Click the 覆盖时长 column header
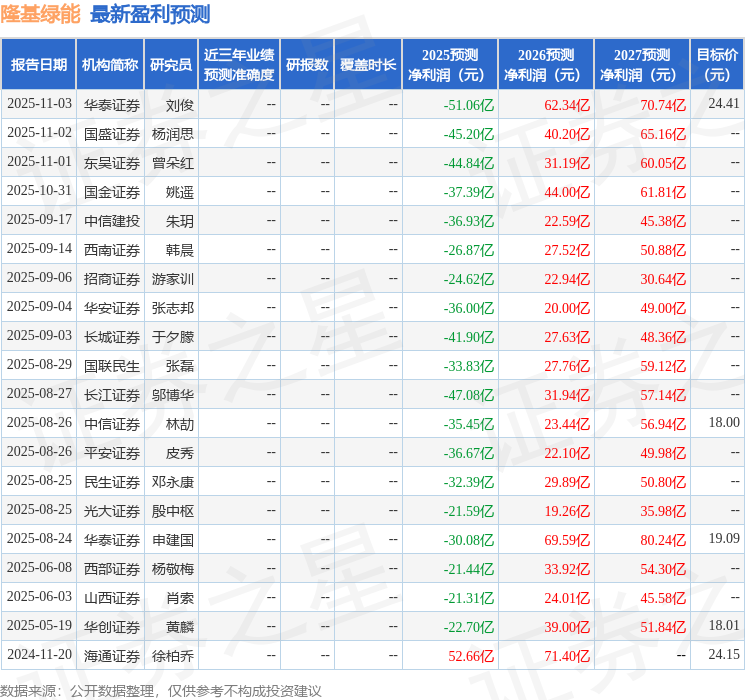 (x=367, y=64)
